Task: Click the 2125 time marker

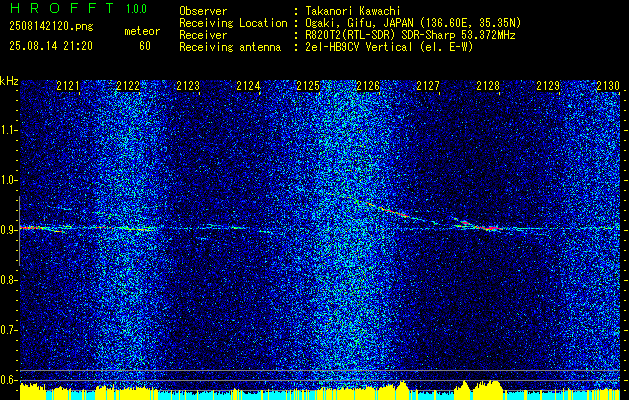Action: [308, 86]
